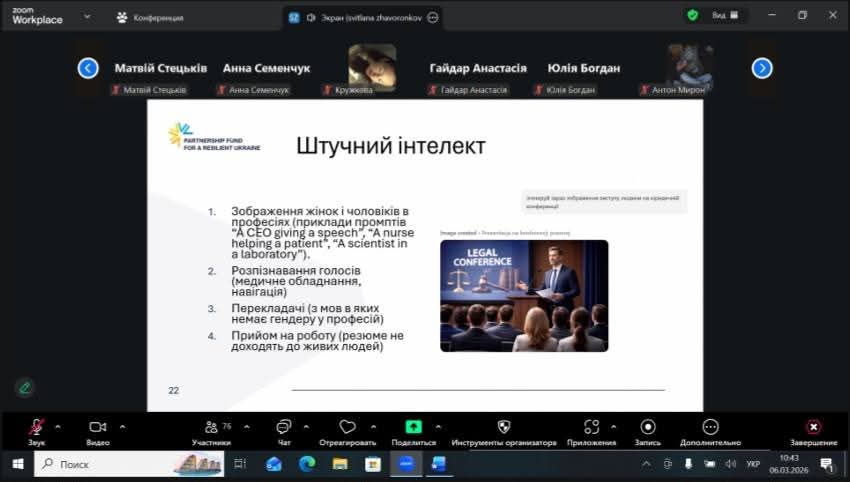The height and width of the screenshot is (482, 850).
Task: Click the green annotation pencil icon
Action: pyautogui.click(x=24, y=387)
